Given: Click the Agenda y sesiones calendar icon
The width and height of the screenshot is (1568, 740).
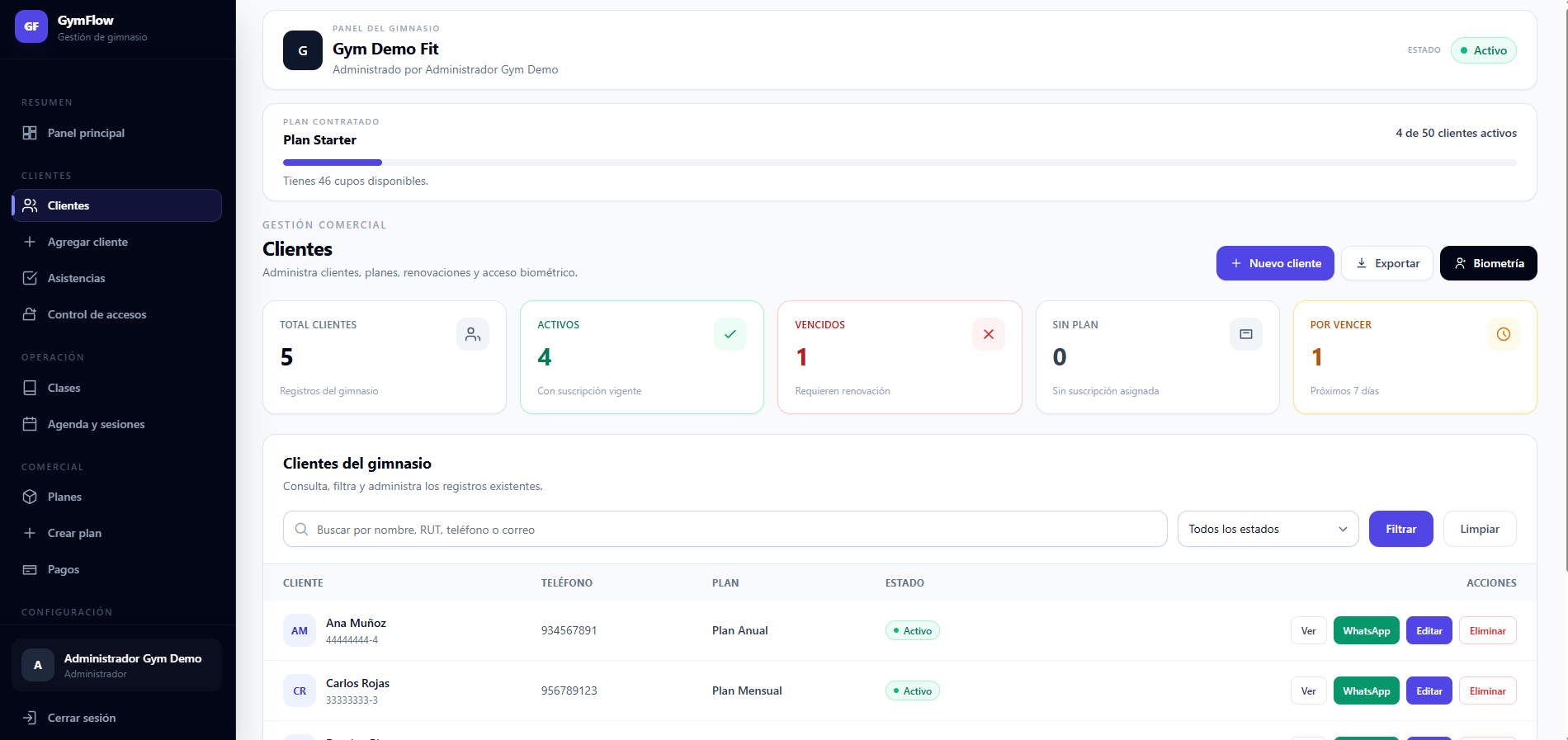Looking at the screenshot, I should (x=30, y=424).
